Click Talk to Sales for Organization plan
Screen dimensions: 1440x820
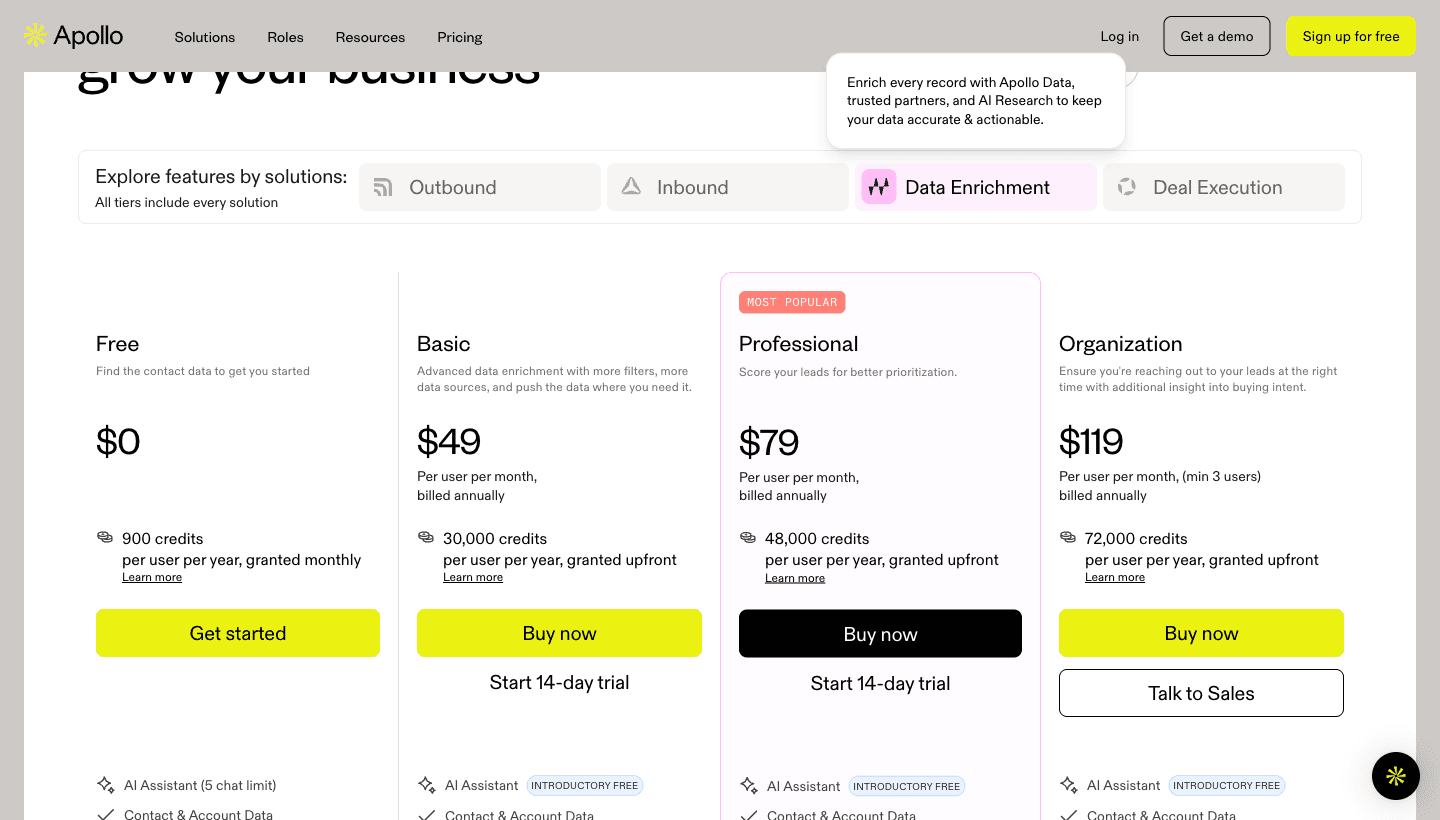click(x=1200, y=693)
